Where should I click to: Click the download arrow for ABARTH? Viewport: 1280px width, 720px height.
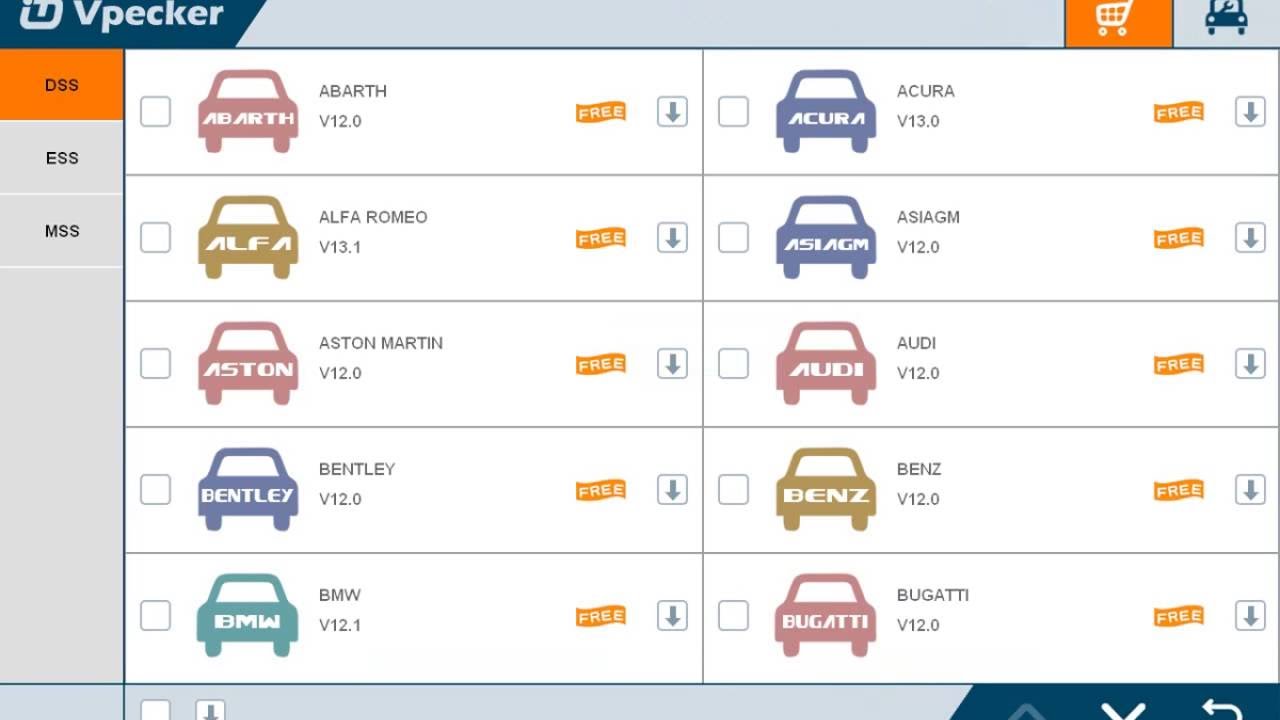click(672, 112)
